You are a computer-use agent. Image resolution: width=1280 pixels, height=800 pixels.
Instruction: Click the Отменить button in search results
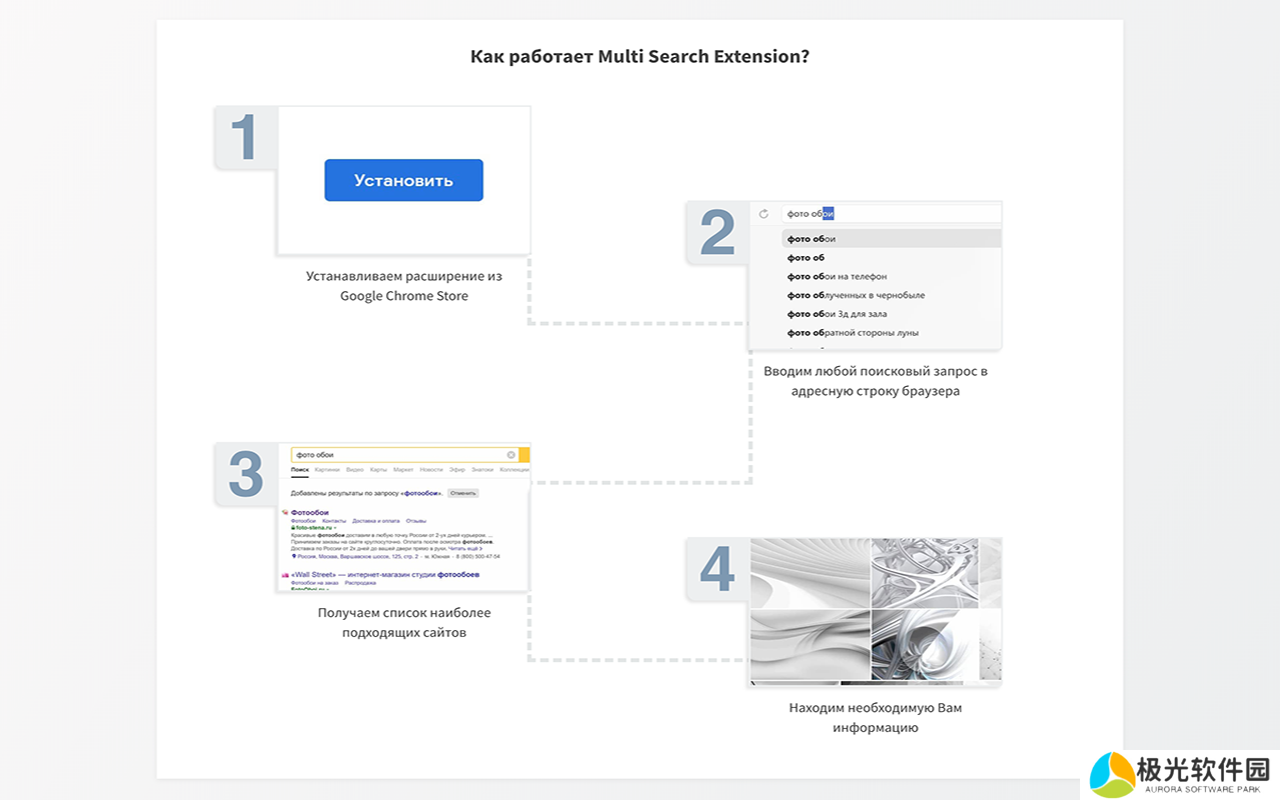point(463,493)
